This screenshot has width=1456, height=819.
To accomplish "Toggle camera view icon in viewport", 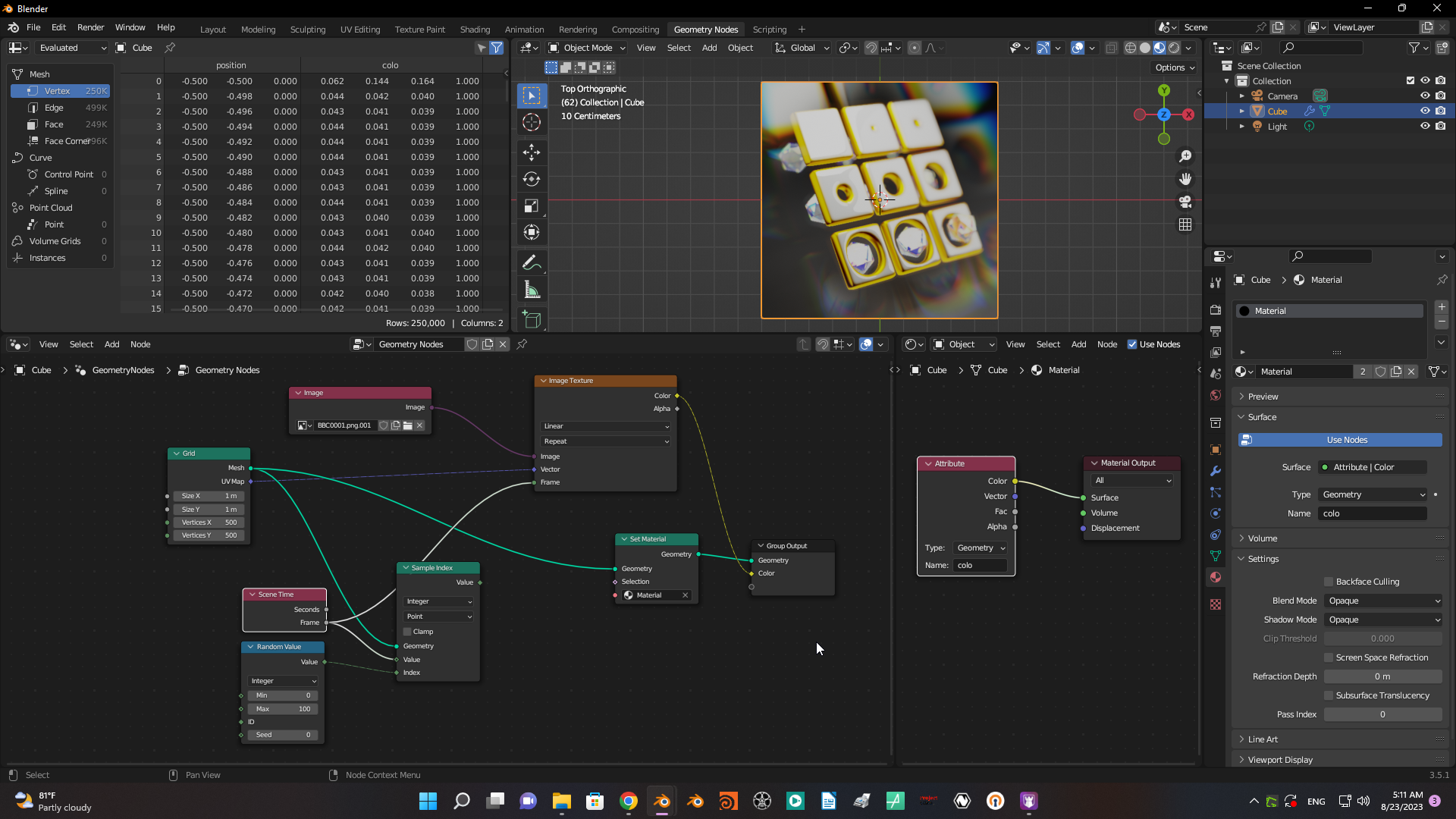I will (1185, 202).
